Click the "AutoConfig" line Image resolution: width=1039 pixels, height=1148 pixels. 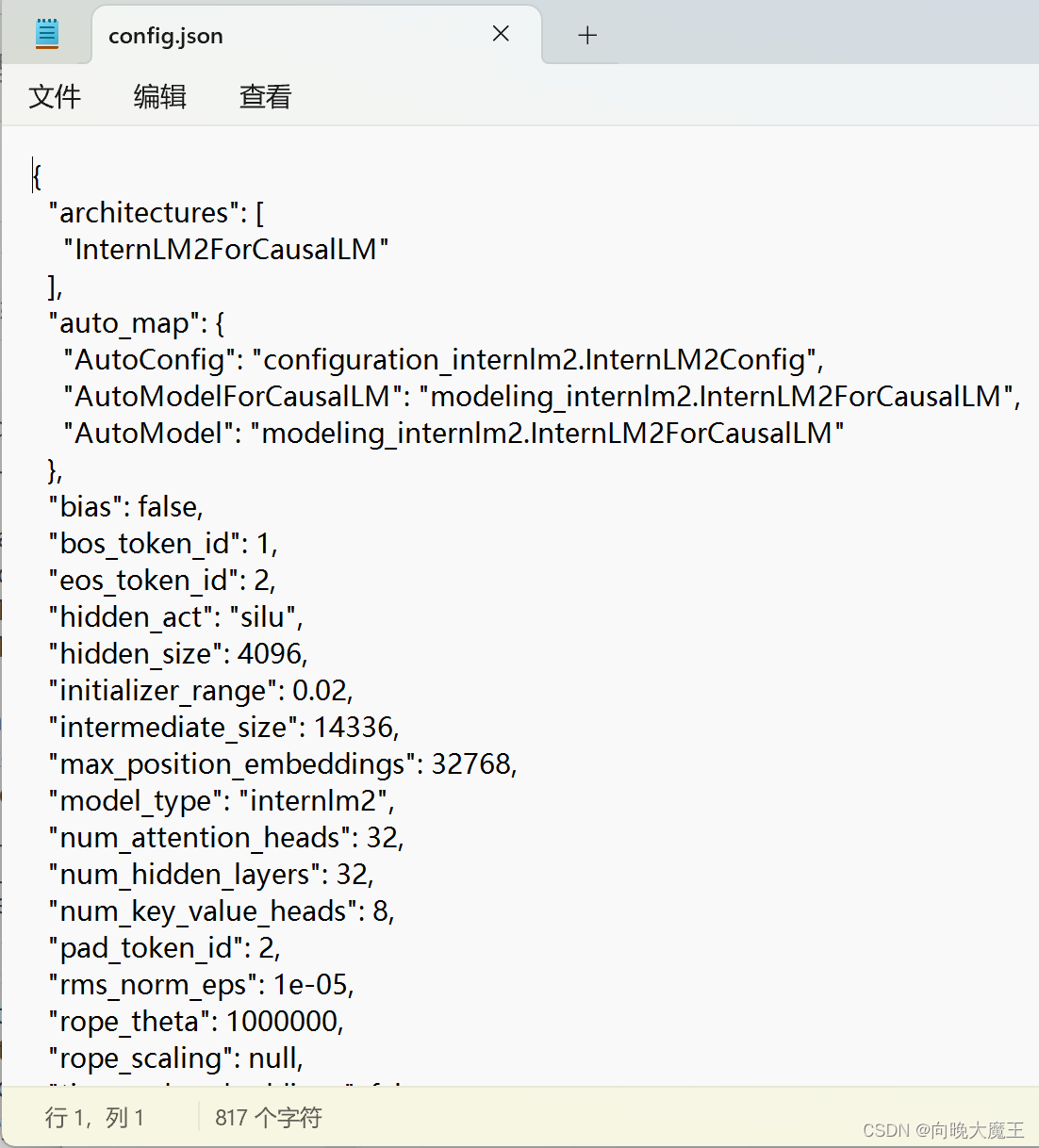pyautogui.click(x=444, y=360)
